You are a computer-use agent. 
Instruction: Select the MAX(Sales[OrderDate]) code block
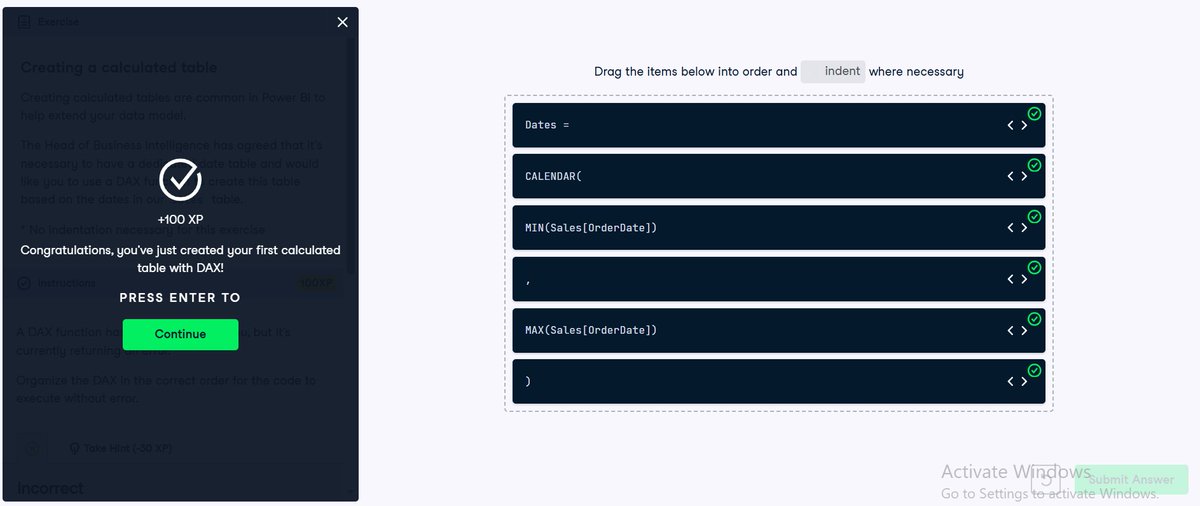click(778, 330)
